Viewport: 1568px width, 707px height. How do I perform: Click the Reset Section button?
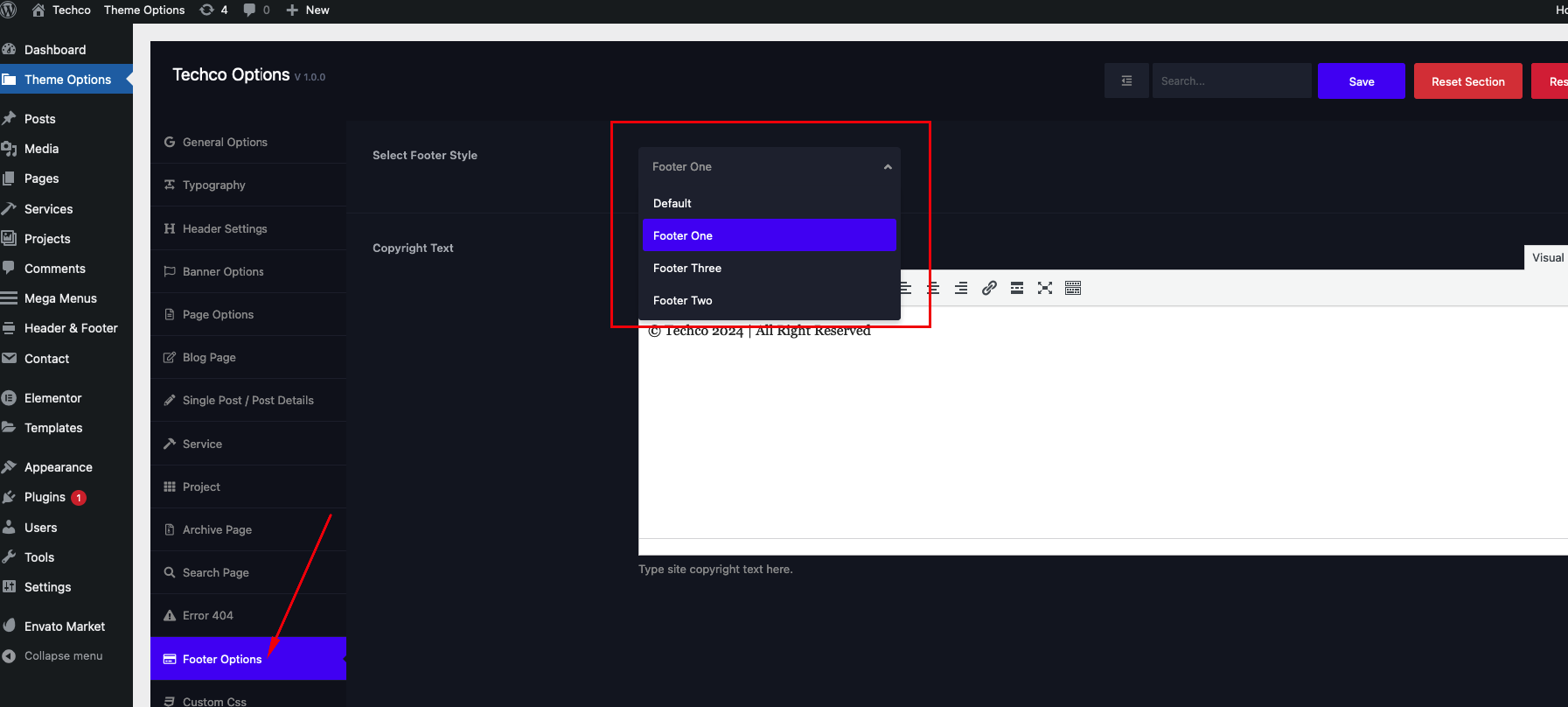[1467, 81]
